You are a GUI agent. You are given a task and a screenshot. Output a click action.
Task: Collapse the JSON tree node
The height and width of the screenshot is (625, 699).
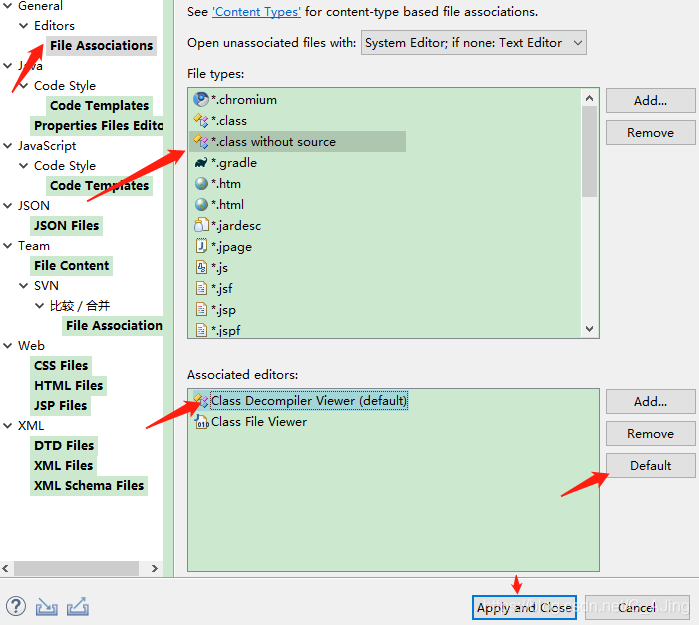[8, 206]
